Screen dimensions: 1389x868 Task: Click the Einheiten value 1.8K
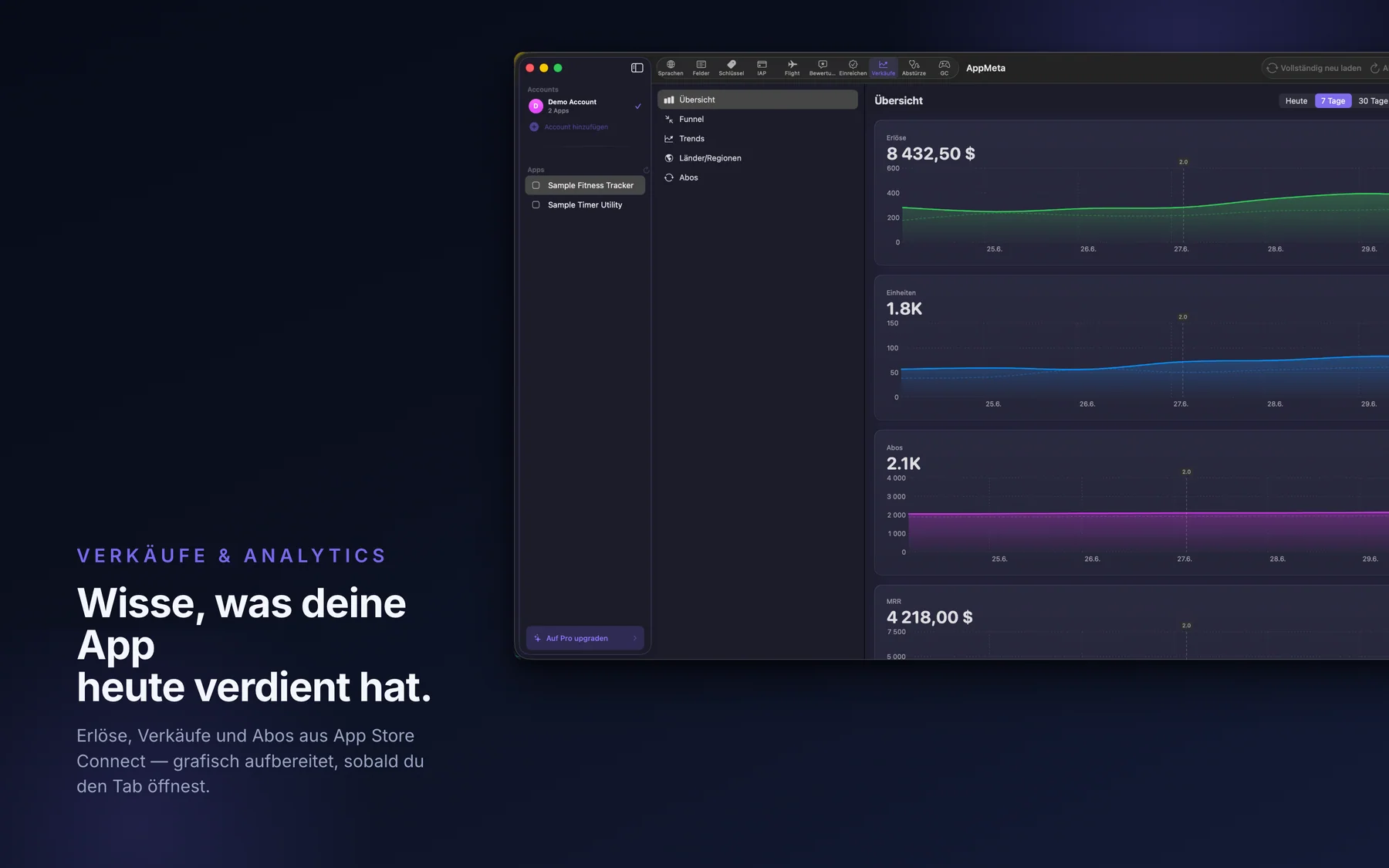coord(904,309)
